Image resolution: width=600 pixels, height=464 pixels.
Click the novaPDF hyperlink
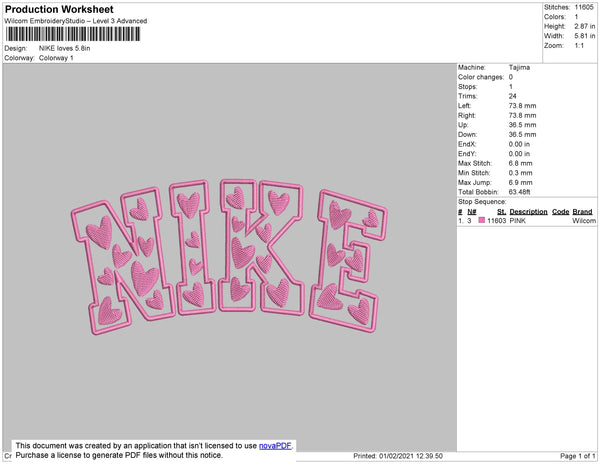[275, 446]
